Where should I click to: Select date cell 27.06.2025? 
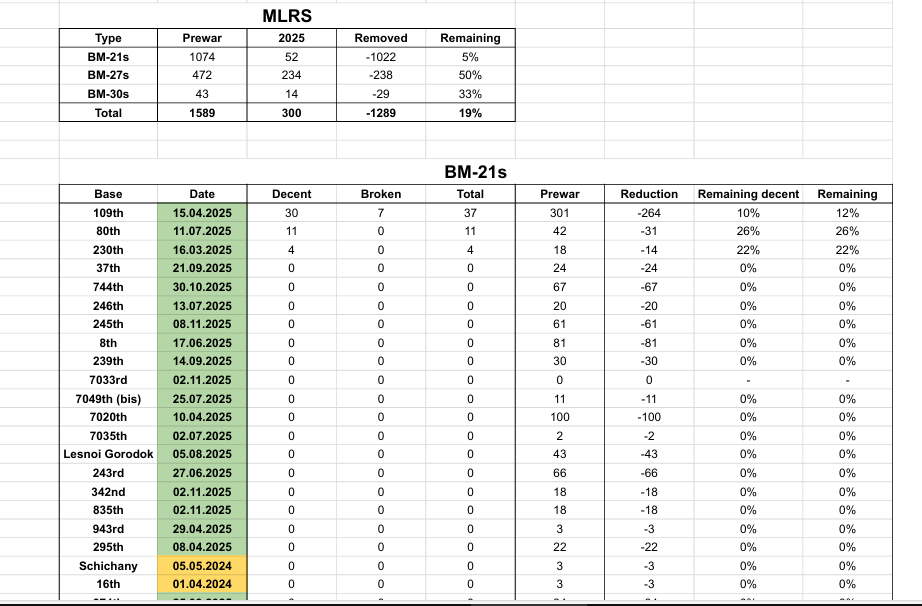tap(202, 473)
